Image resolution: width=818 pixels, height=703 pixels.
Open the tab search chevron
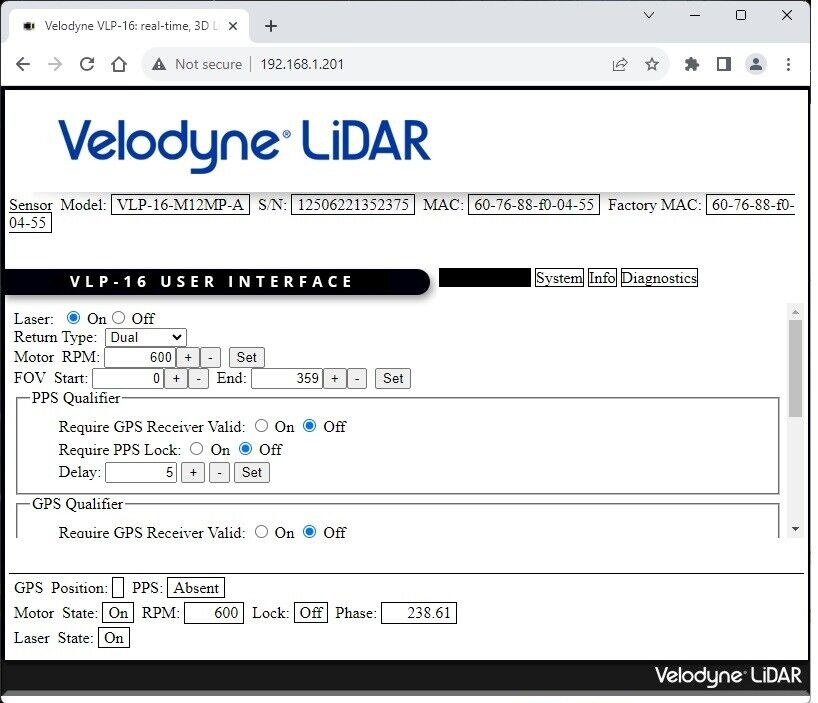coord(648,15)
